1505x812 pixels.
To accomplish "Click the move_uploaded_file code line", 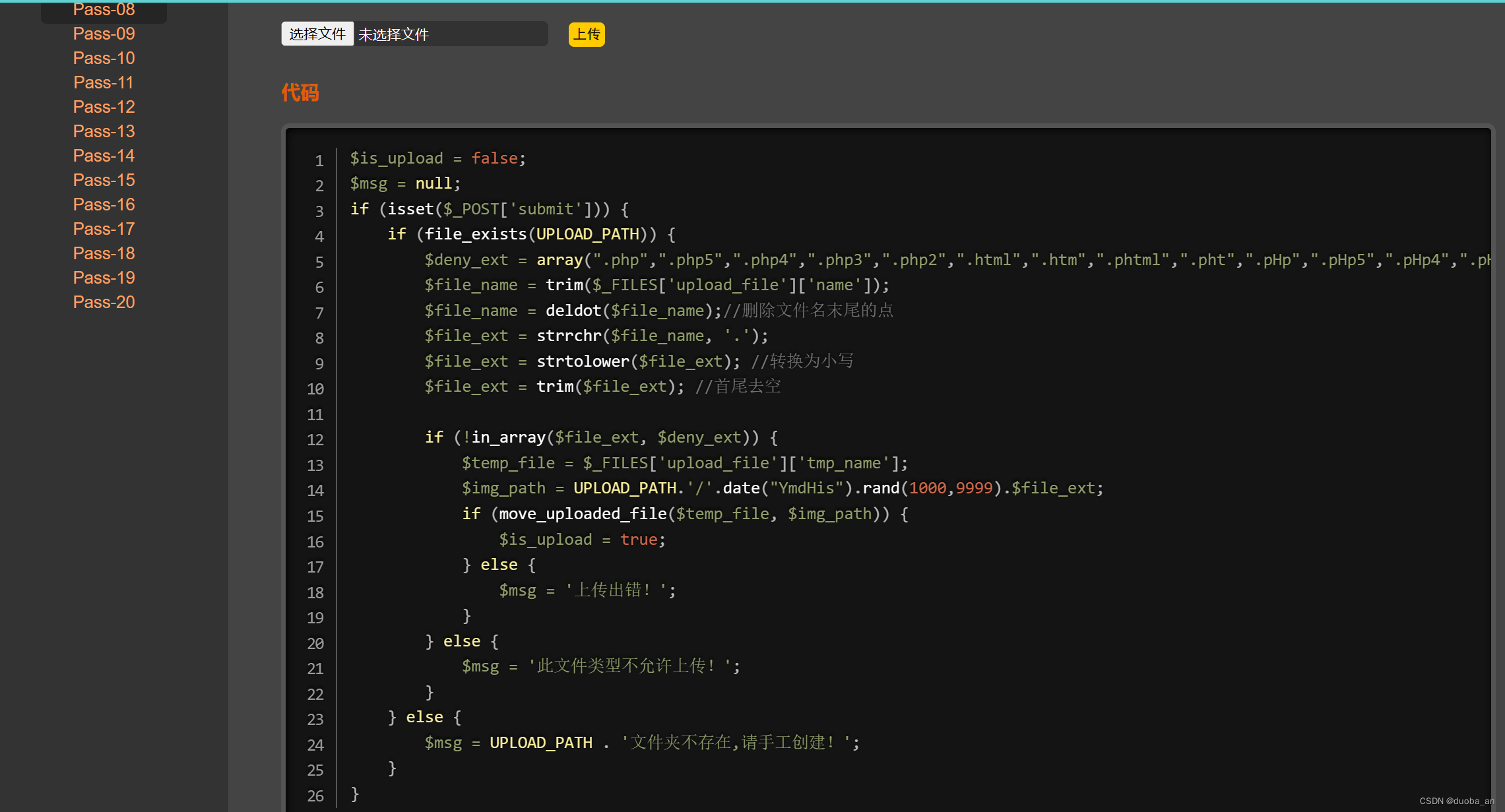I will click(x=685, y=514).
